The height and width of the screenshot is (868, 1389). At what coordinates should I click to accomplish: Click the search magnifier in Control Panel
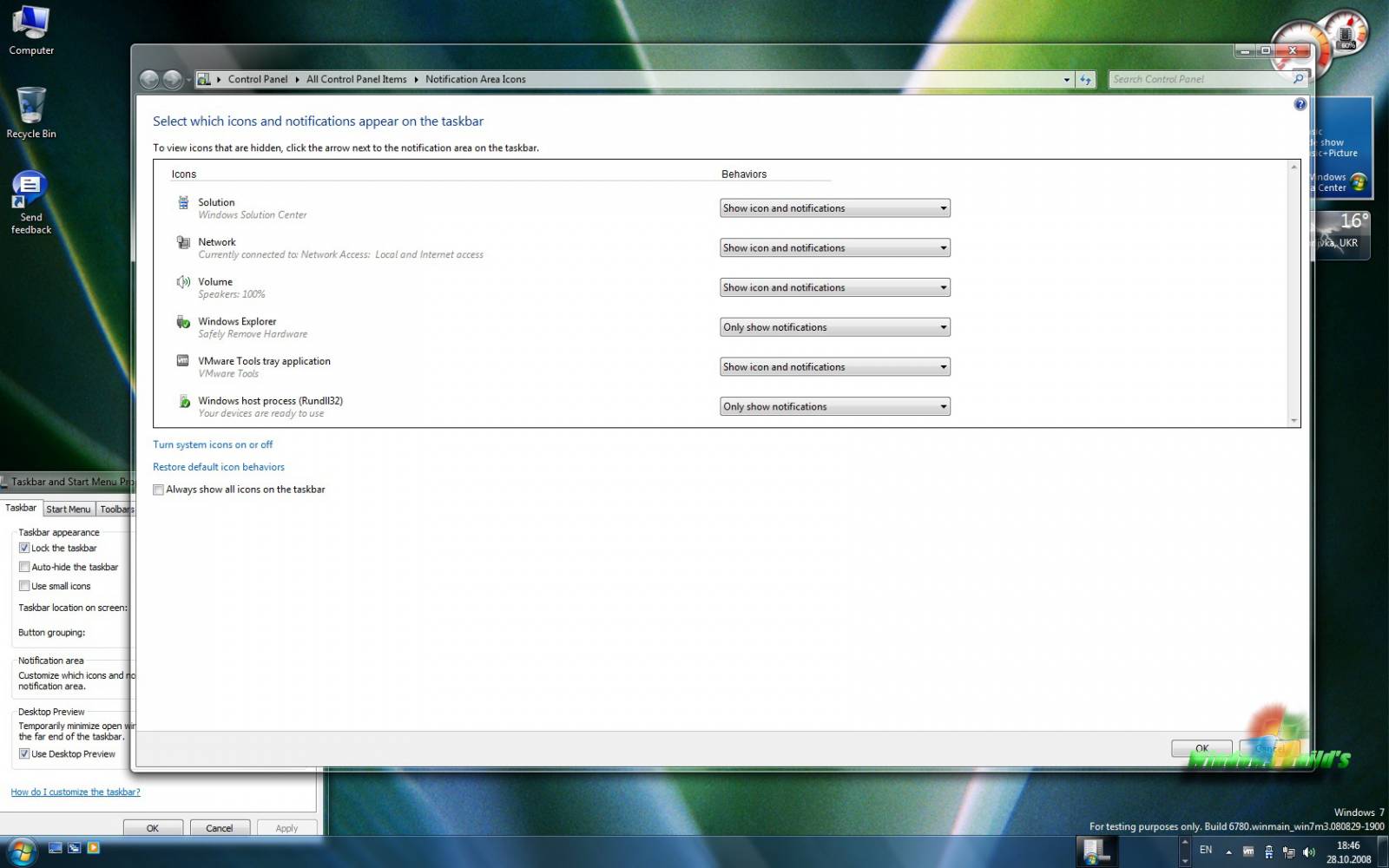(x=1299, y=79)
